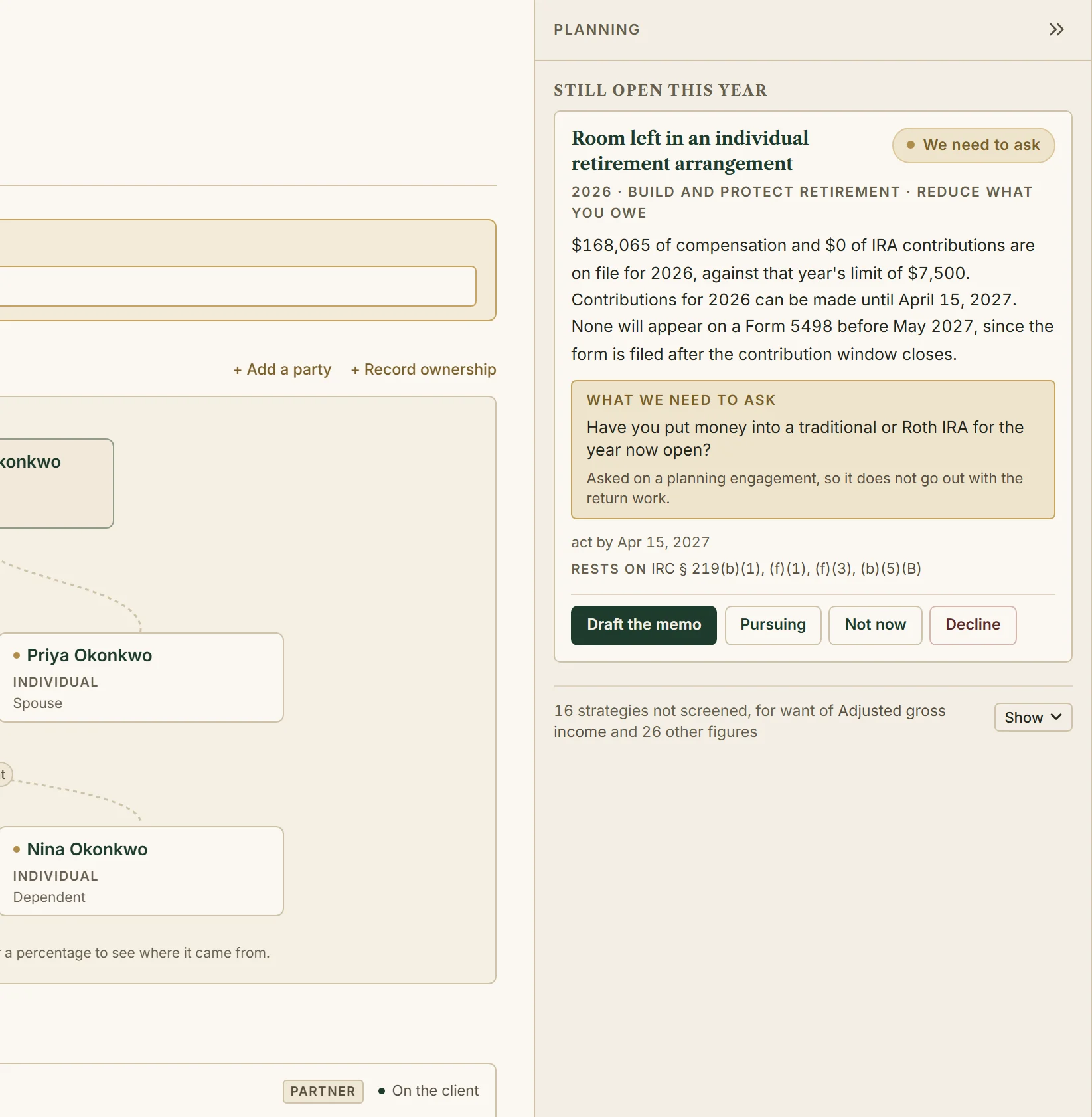
Task: Click the 'Asked on a planning engagement' note
Action: tap(805, 488)
